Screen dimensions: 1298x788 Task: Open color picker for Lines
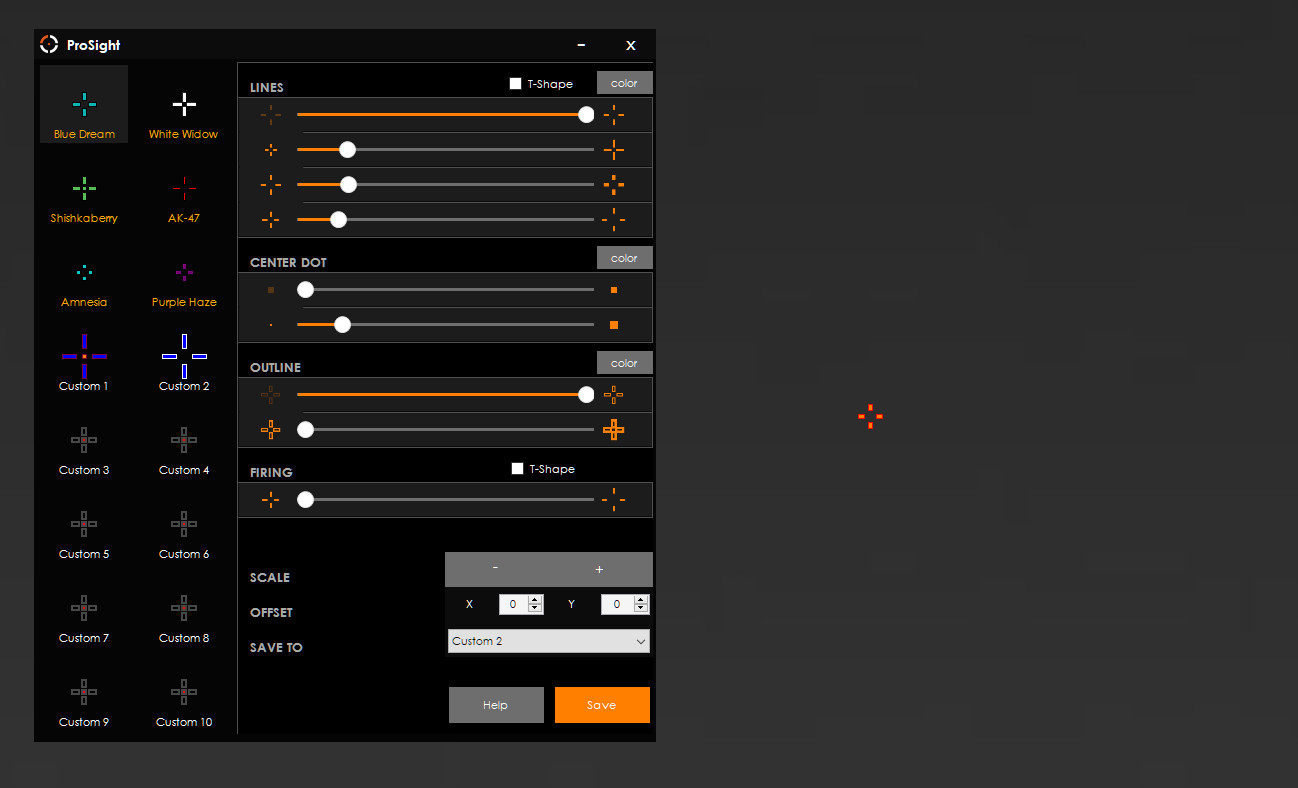click(x=624, y=83)
